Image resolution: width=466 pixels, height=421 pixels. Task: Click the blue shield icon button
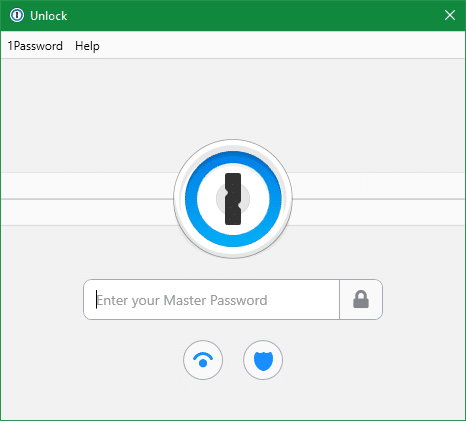click(x=263, y=360)
